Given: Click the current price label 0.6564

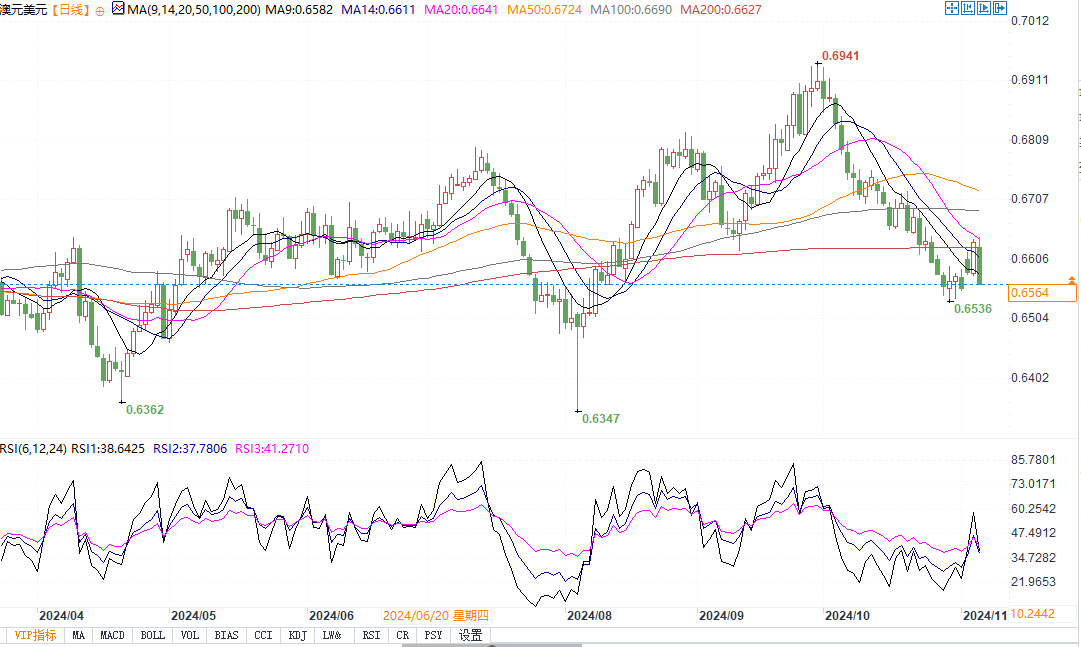Looking at the screenshot, I should [x=1030, y=292].
